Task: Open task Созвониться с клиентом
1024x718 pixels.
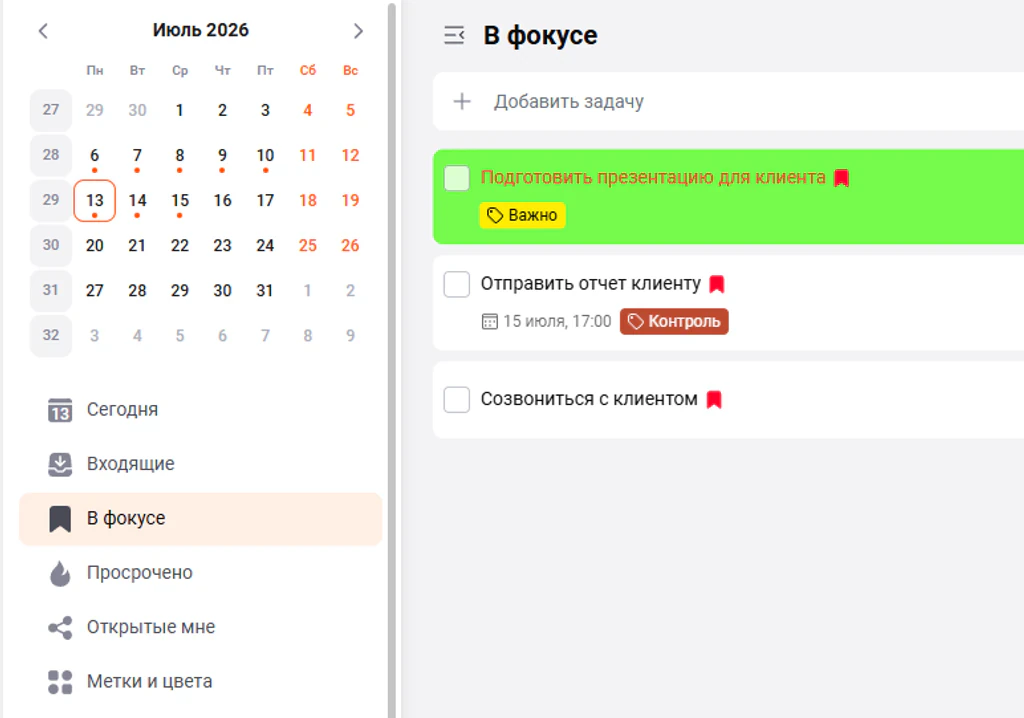Action: 589,399
